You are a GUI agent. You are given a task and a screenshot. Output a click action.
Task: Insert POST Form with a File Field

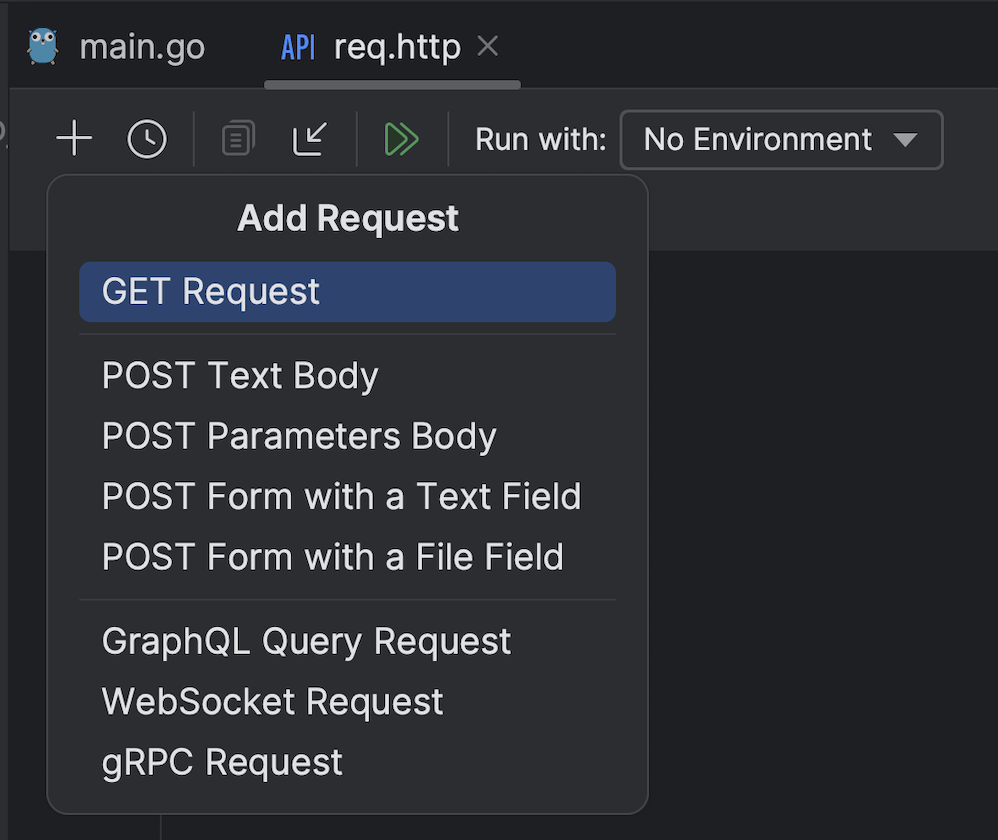(x=332, y=556)
